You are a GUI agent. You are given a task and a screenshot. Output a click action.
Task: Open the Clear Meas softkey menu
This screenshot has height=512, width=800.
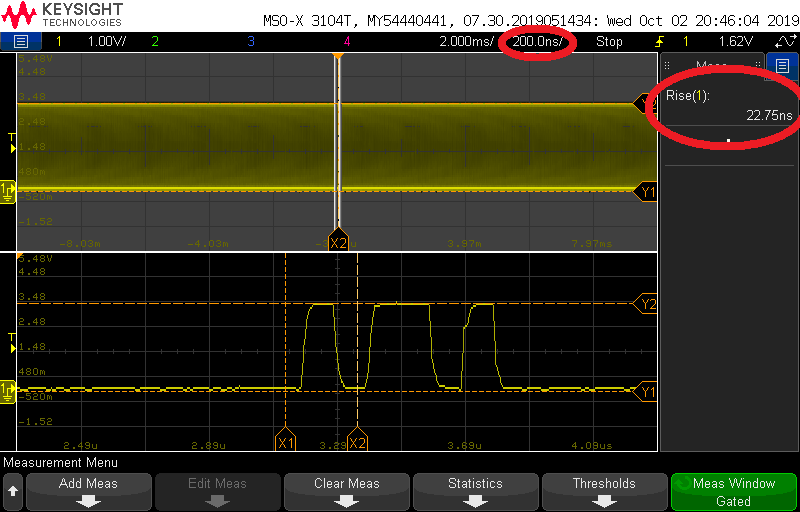[346, 491]
